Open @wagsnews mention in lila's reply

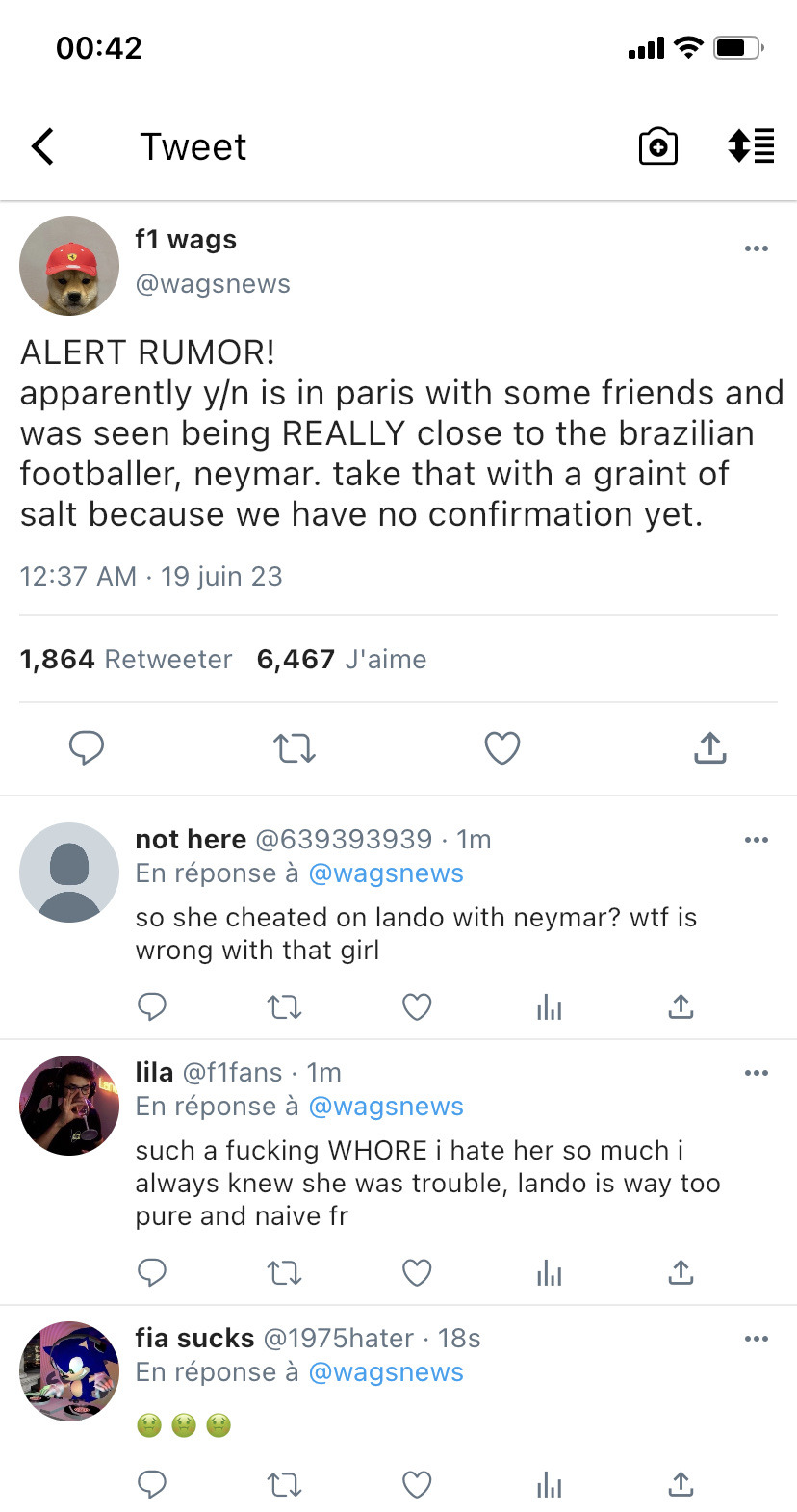[386, 1107]
